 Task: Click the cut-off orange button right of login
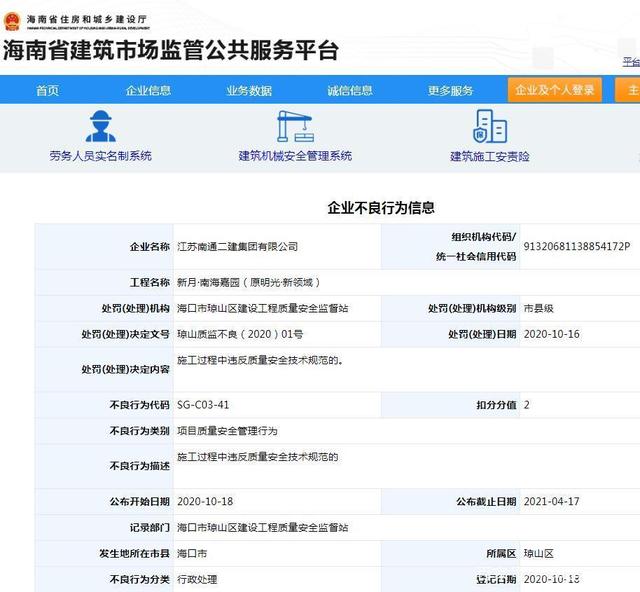coord(628,90)
